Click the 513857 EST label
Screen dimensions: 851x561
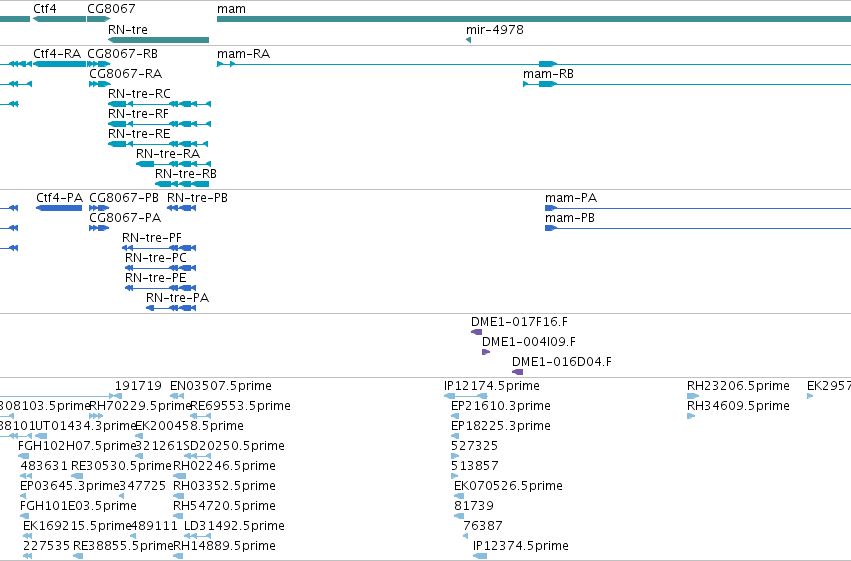474,466
